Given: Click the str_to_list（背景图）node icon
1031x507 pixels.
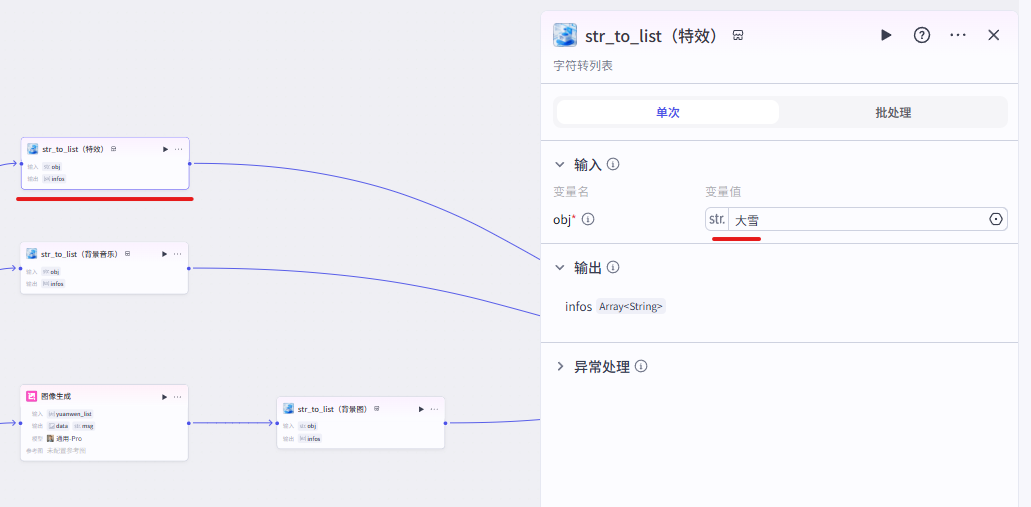Looking at the screenshot, I should click(x=288, y=408).
